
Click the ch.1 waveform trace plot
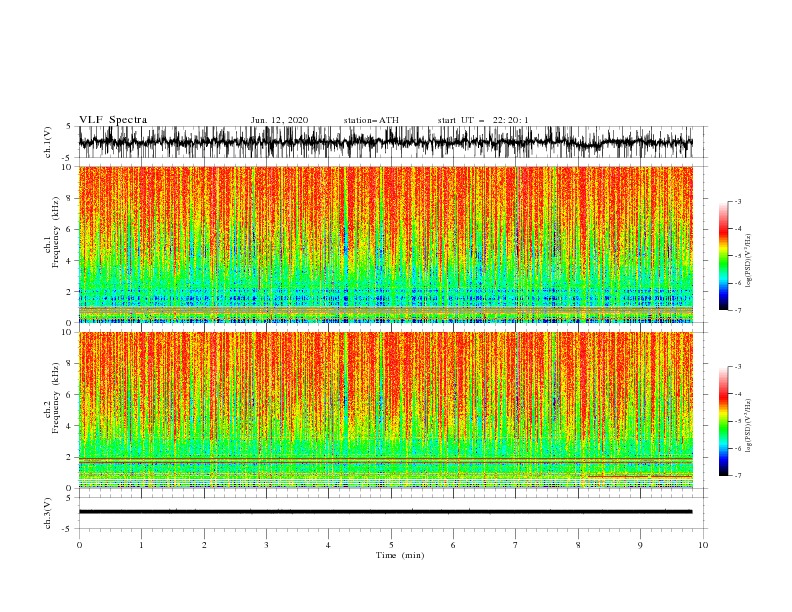coord(386,142)
